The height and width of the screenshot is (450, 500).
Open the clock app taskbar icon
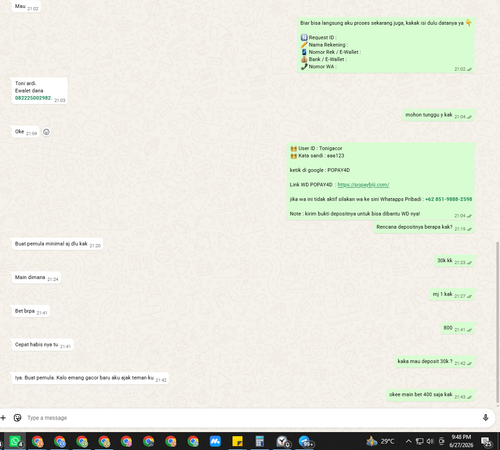tap(282, 442)
